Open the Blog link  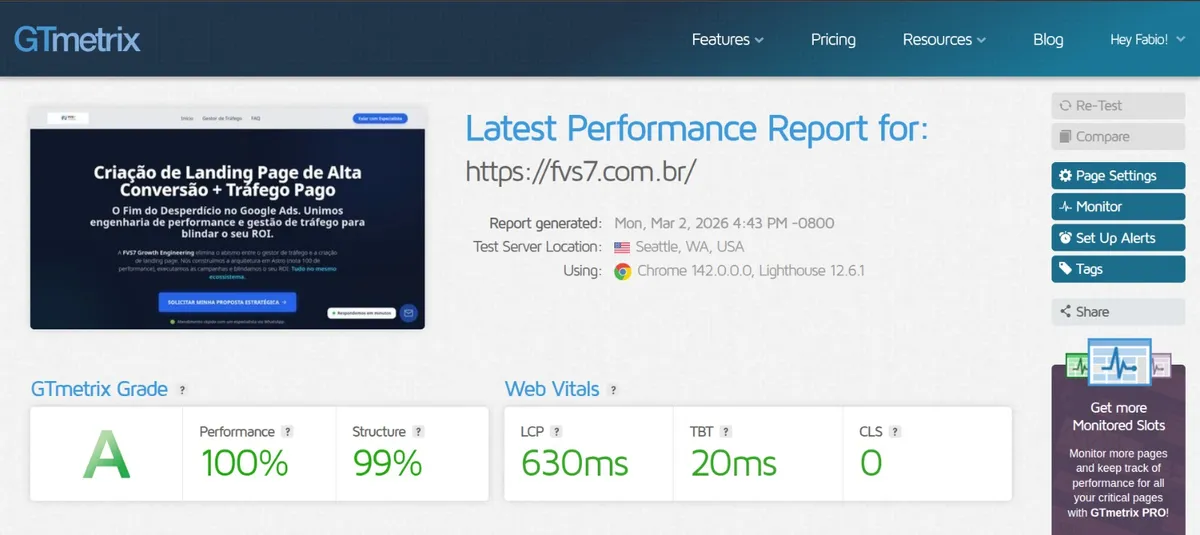[x=1048, y=40]
